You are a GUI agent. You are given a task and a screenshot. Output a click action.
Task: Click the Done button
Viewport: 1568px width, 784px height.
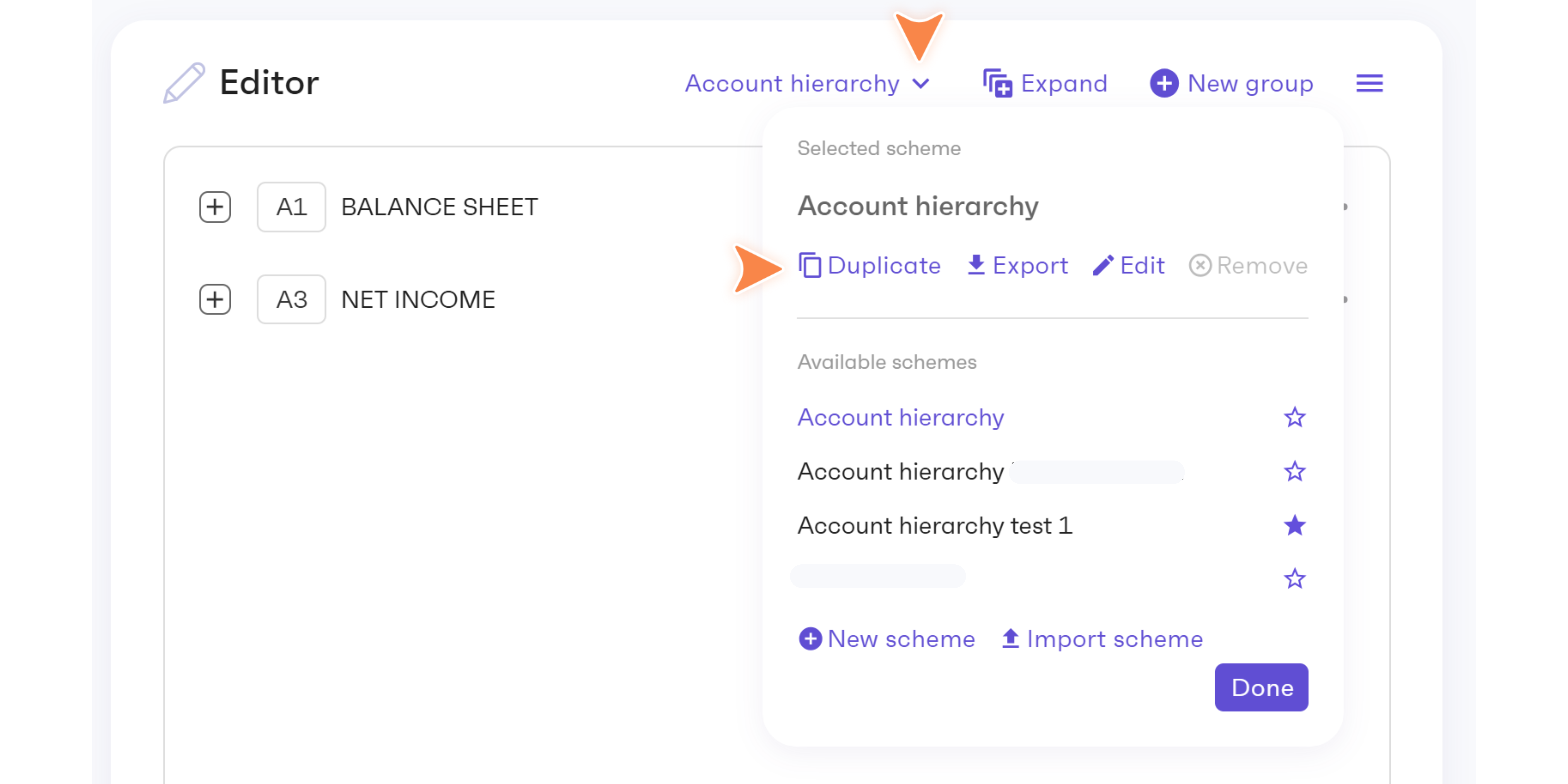(x=1261, y=688)
